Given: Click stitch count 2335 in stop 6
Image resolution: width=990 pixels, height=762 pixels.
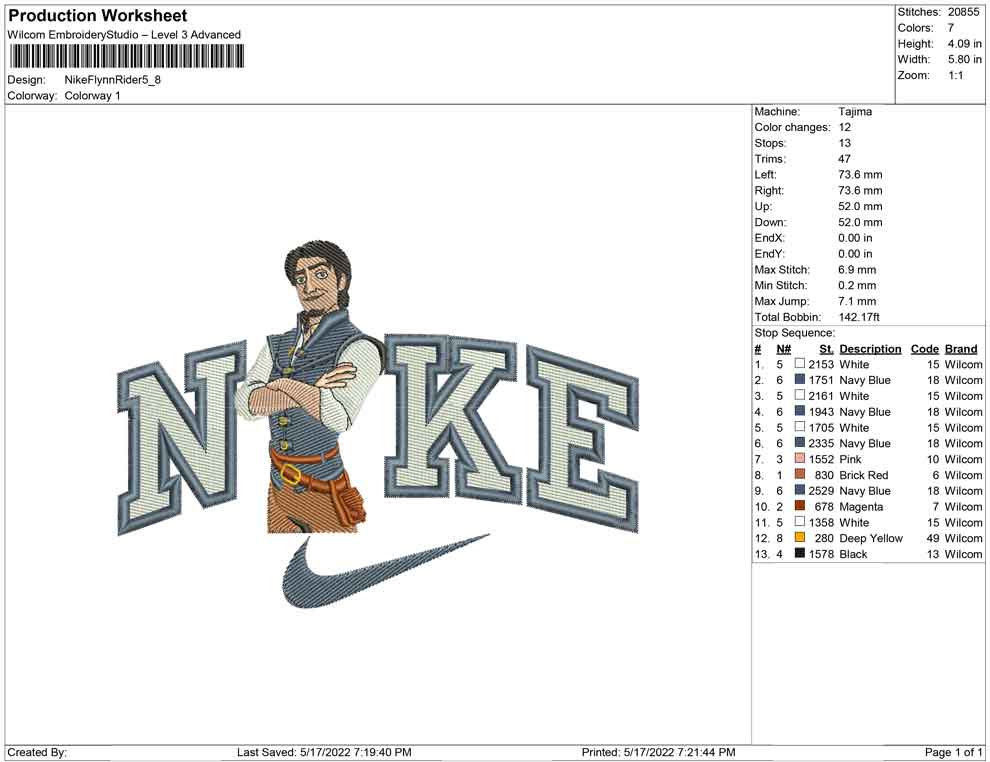Looking at the screenshot, I should point(821,443).
